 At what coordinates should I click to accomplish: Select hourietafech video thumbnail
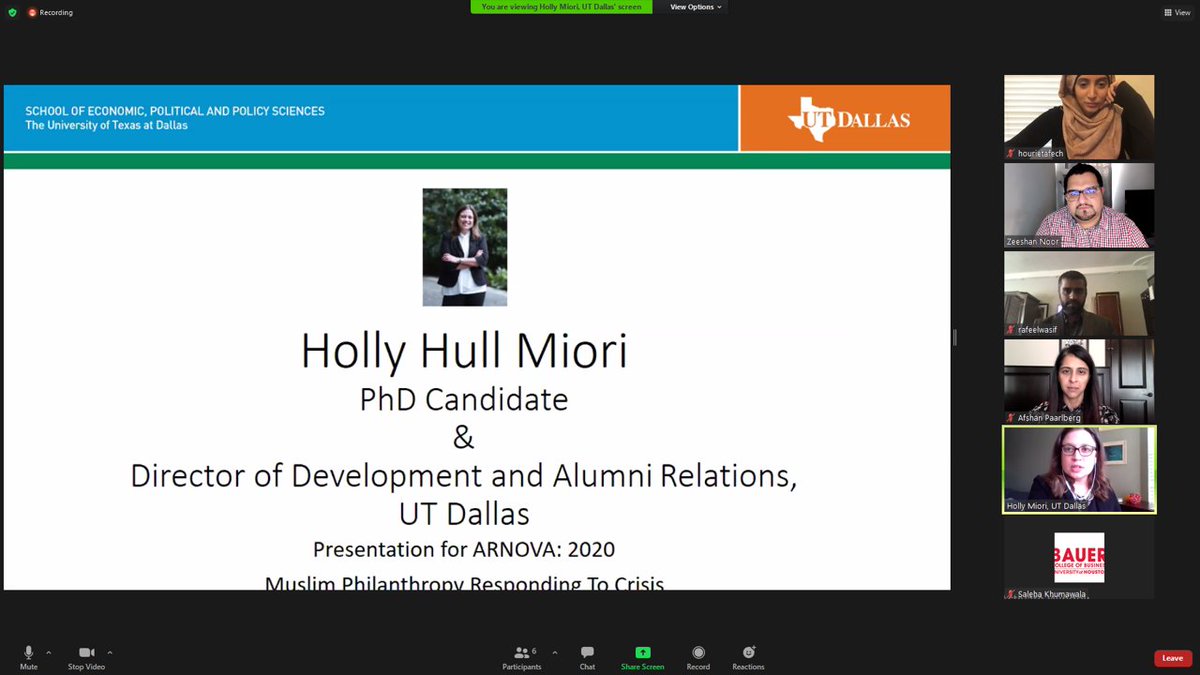point(1079,117)
